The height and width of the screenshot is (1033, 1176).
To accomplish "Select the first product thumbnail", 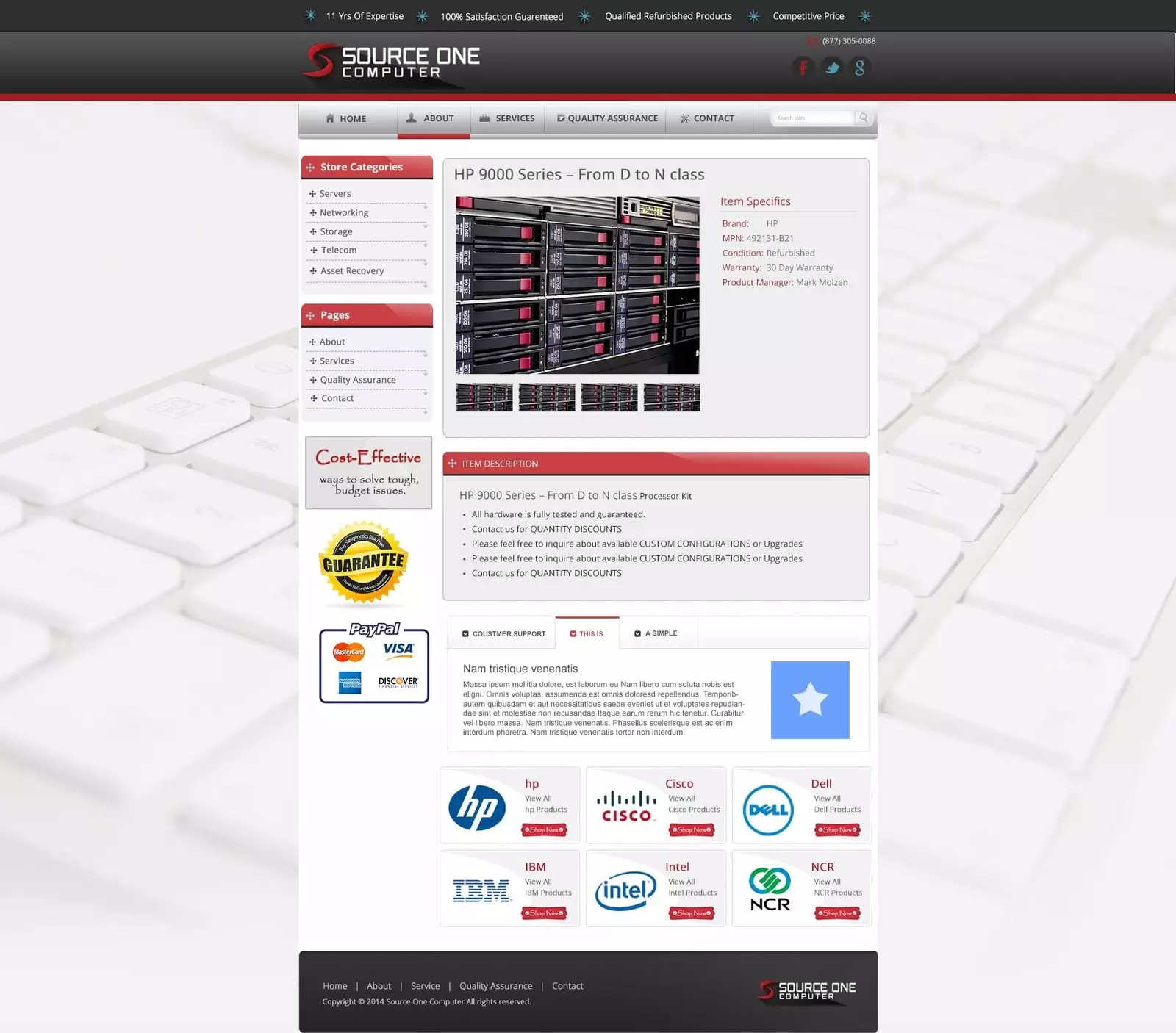I will [x=484, y=397].
